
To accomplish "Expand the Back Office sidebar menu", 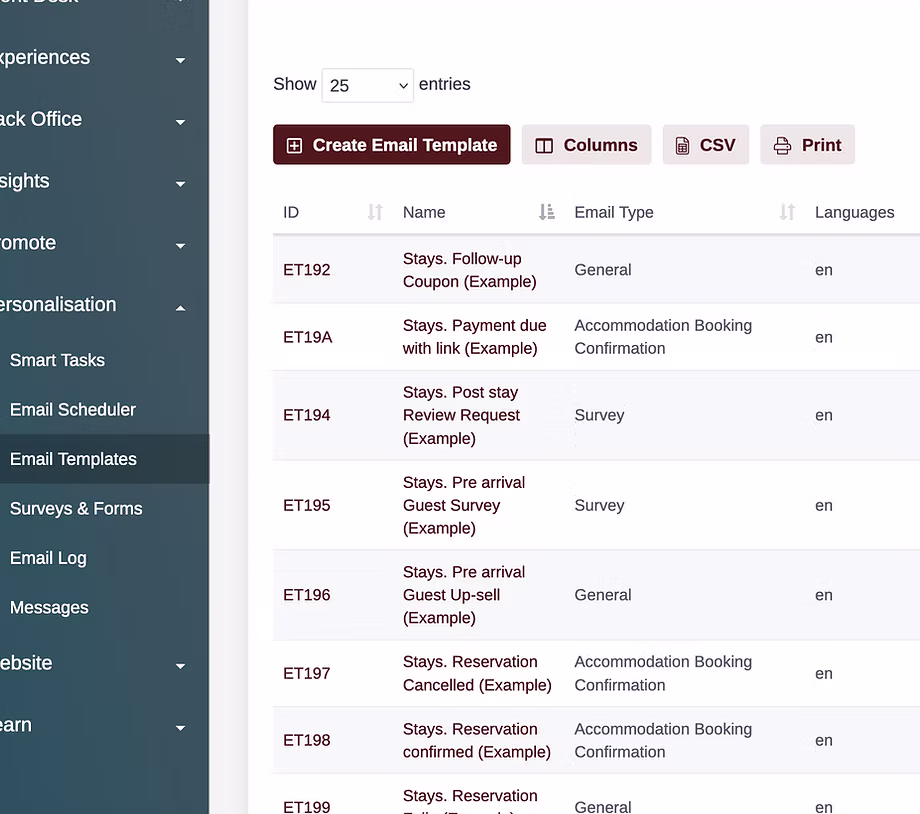I will pos(180,122).
